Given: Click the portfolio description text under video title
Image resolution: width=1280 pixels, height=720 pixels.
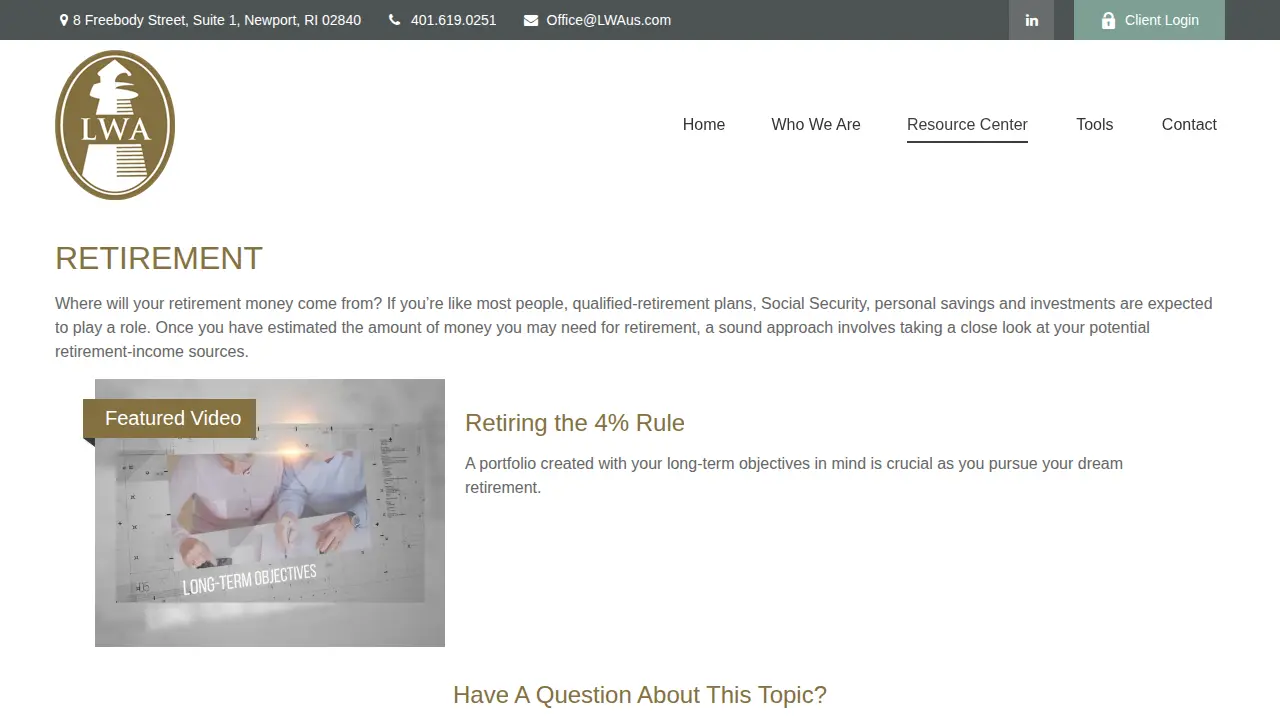Looking at the screenshot, I should pos(794,475).
